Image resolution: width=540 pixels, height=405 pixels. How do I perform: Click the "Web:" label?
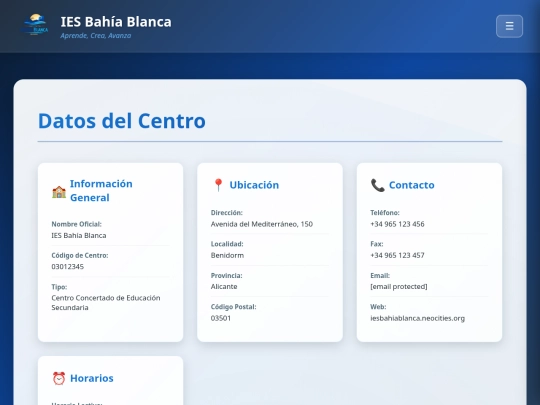tap(378, 307)
